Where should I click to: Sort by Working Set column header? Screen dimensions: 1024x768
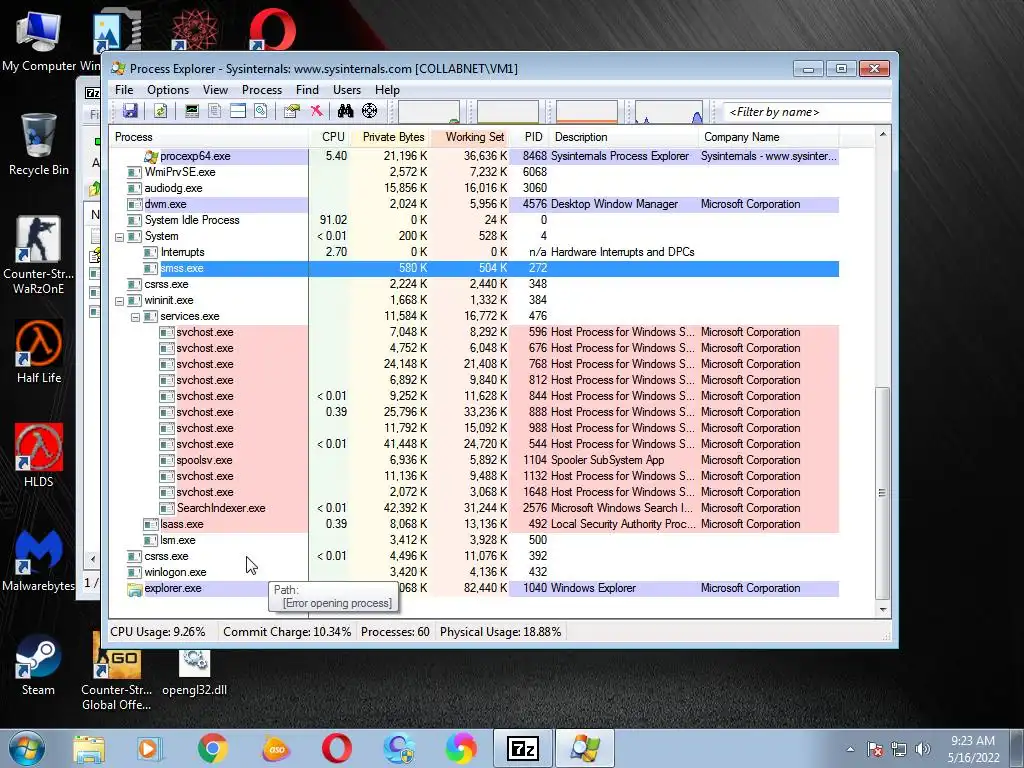[470, 137]
